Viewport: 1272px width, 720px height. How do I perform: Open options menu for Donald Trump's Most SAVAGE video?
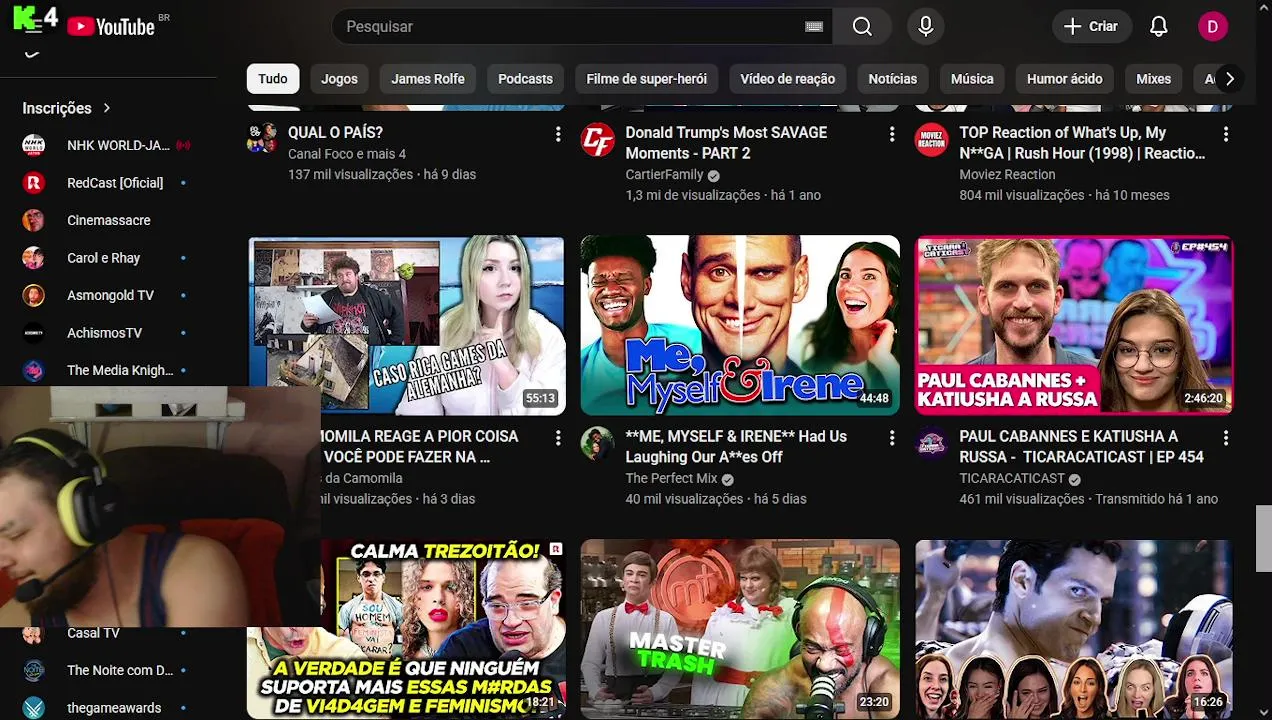point(892,134)
